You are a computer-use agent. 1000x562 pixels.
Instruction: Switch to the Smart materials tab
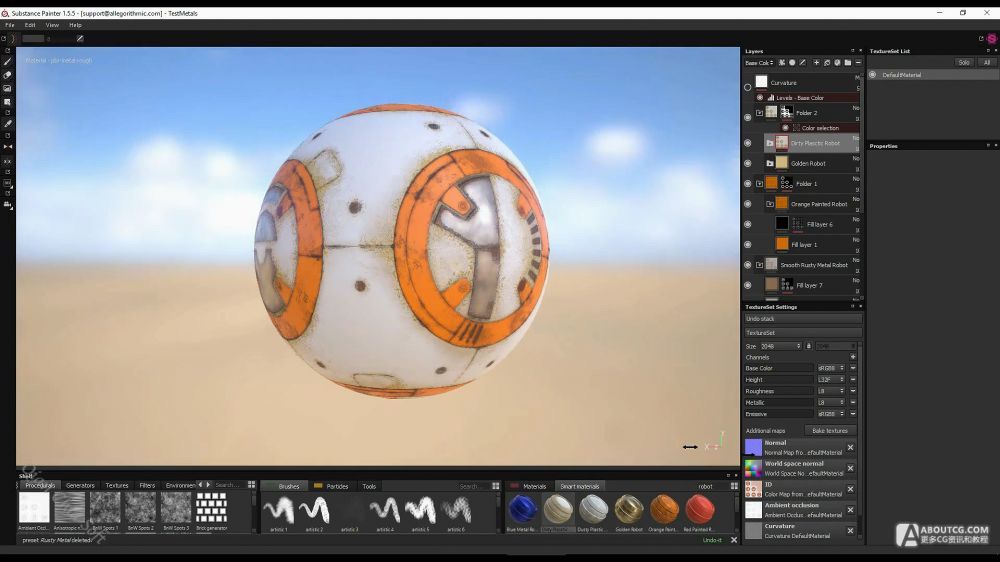[x=579, y=486]
